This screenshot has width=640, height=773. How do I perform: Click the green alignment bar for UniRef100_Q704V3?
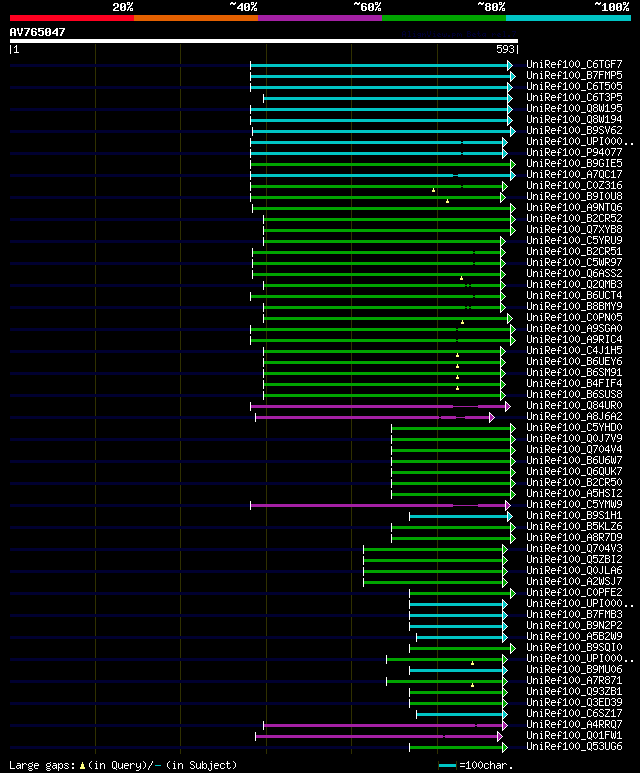(x=433, y=550)
